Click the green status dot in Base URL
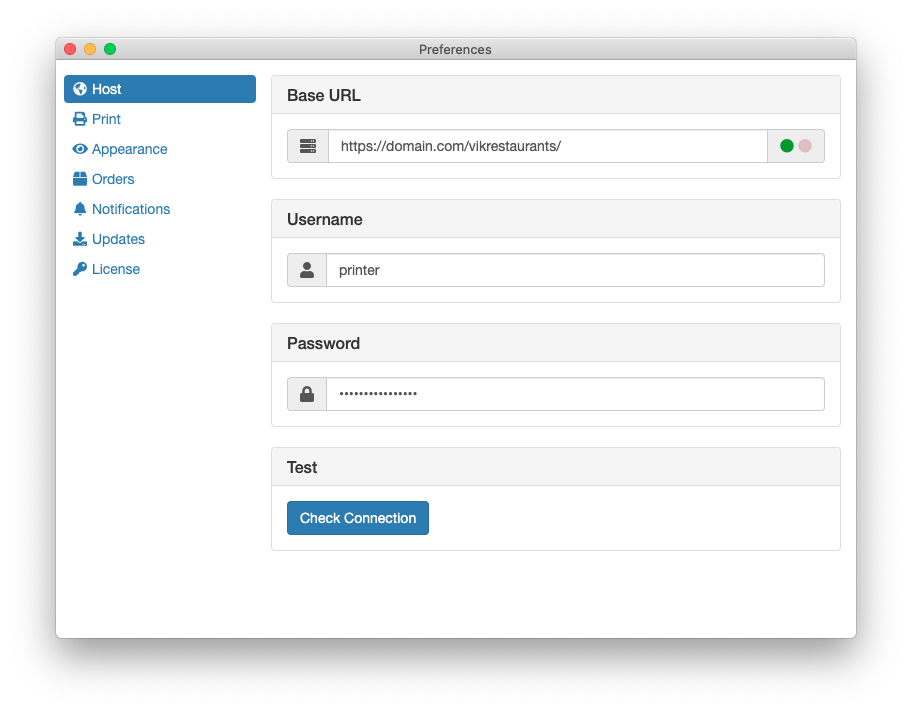The image size is (912, 712). point(787,146)
